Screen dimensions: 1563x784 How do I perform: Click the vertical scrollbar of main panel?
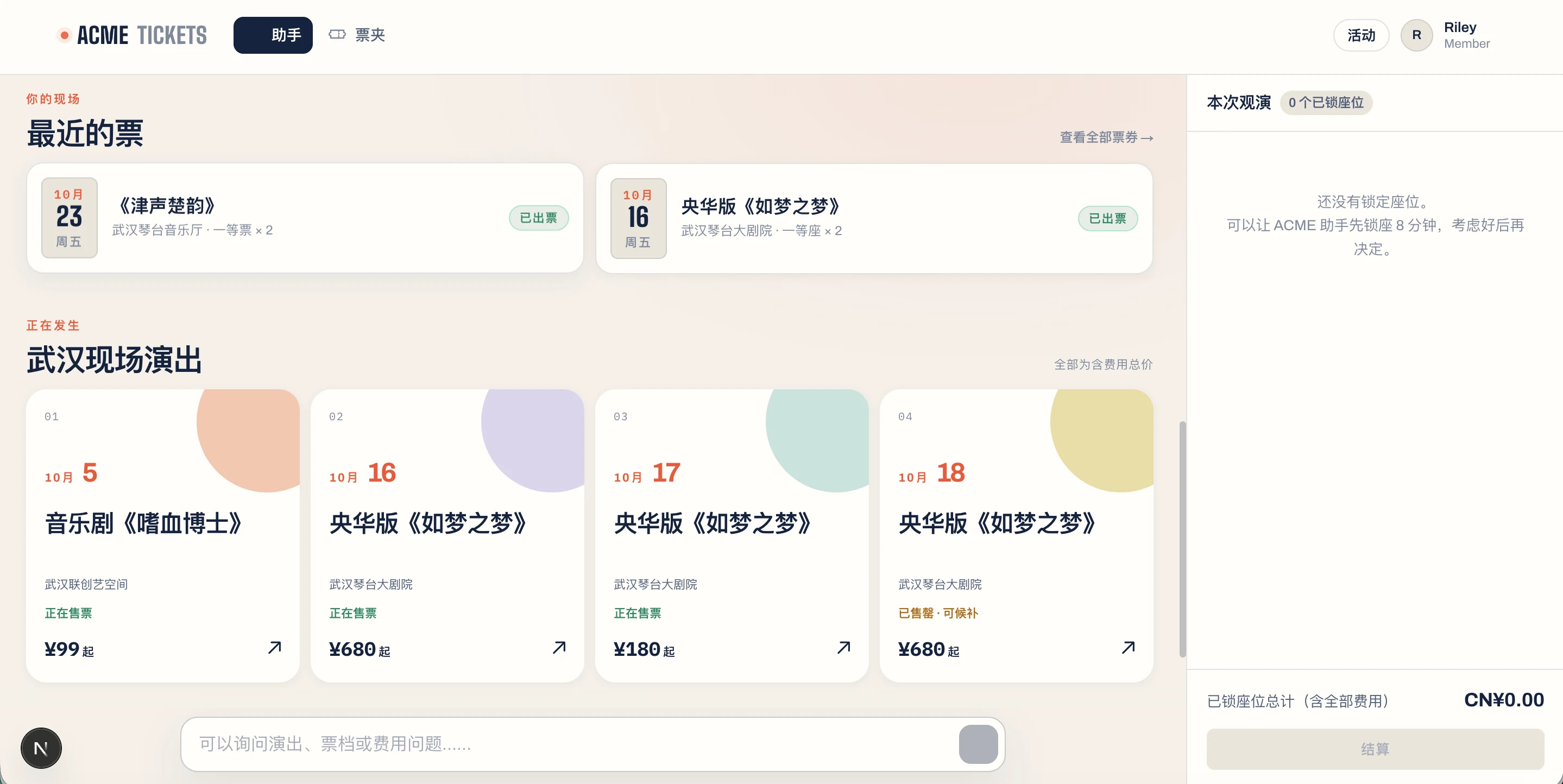pos(1182,539)
